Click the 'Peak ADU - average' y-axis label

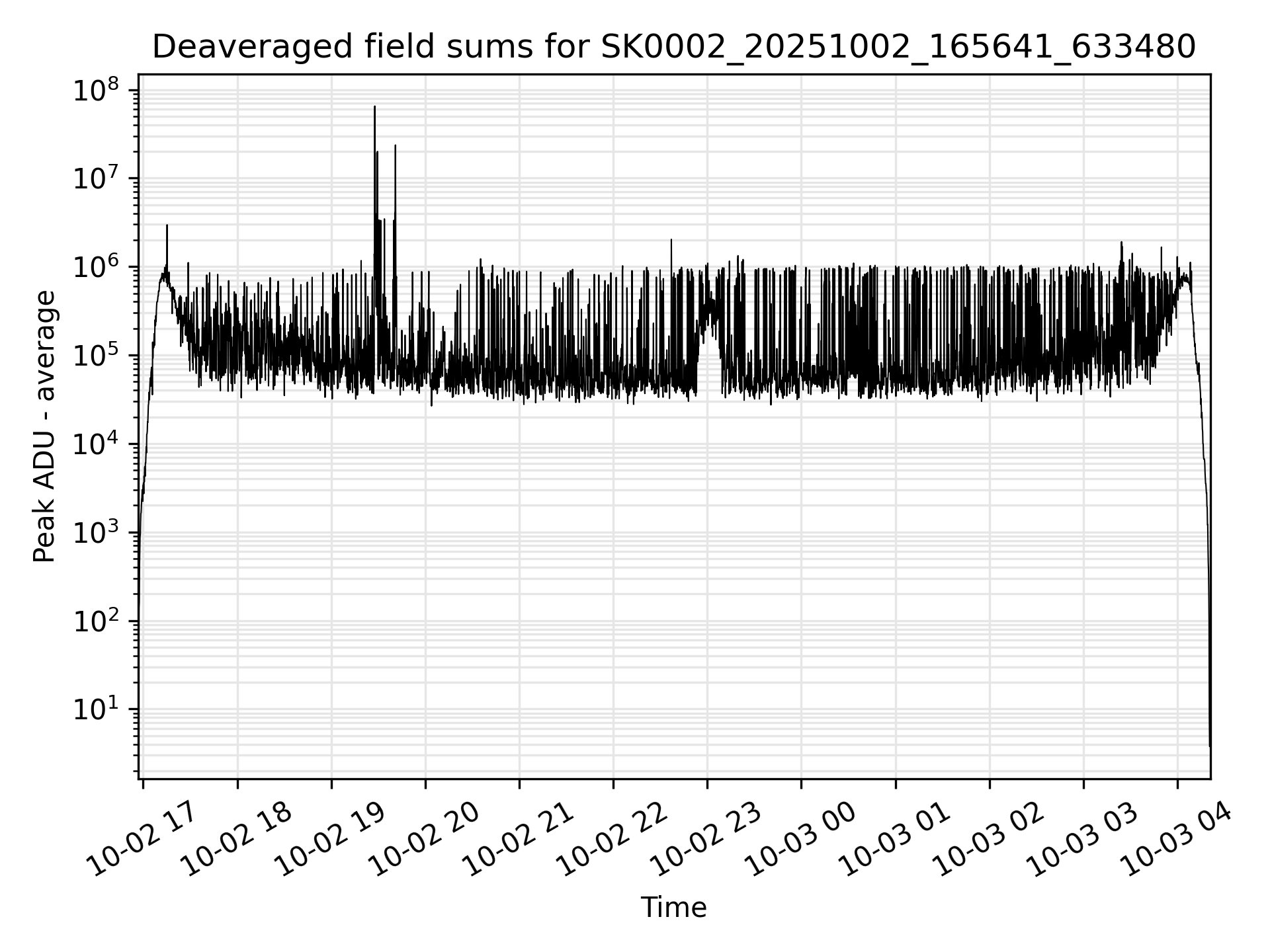tap(45, 427)
